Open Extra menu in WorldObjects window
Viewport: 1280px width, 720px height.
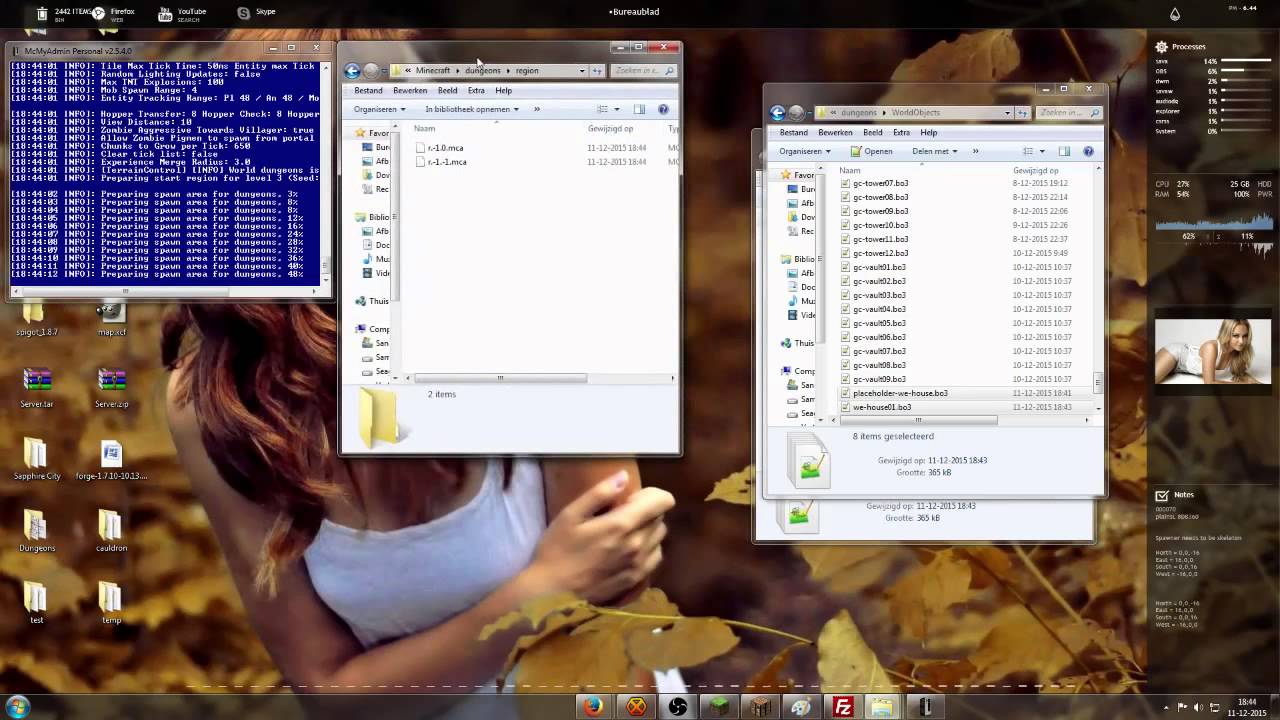[x=901, y=133]
